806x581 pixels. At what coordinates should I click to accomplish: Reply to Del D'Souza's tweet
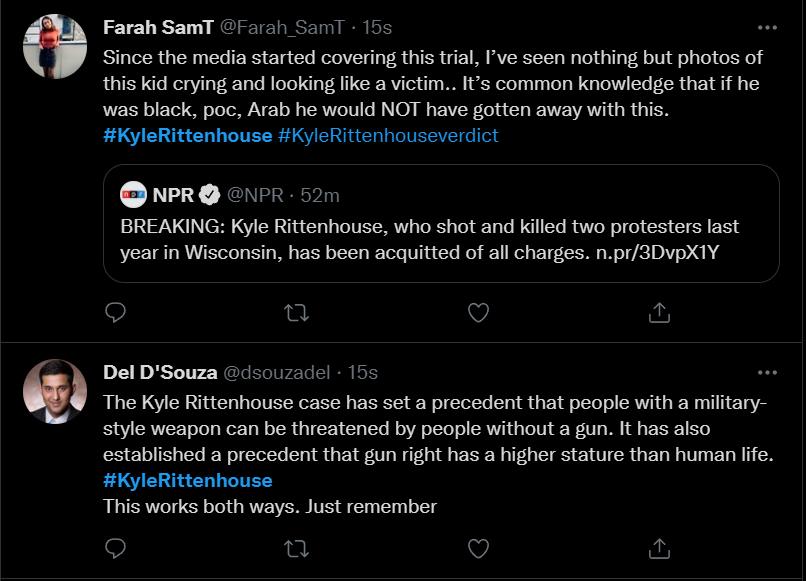coord(116,547)
